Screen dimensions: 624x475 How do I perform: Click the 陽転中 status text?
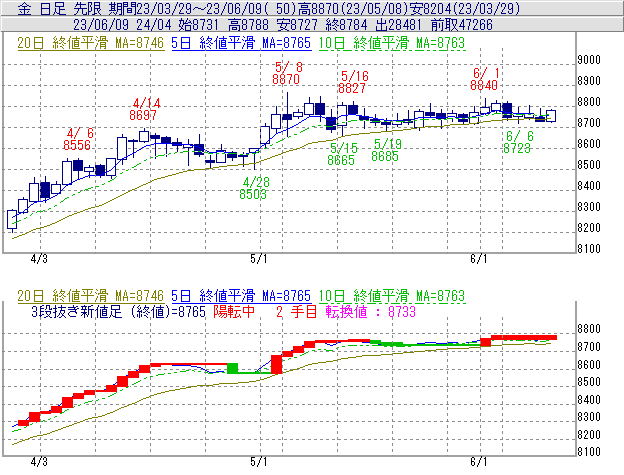tap(234, 311)
